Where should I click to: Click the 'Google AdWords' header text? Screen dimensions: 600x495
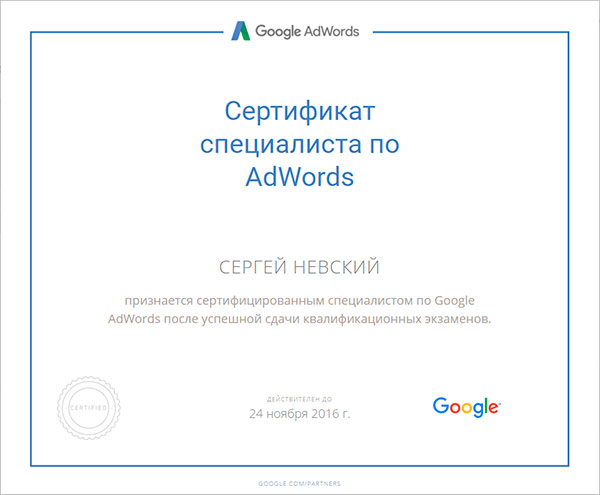(307, 31)
